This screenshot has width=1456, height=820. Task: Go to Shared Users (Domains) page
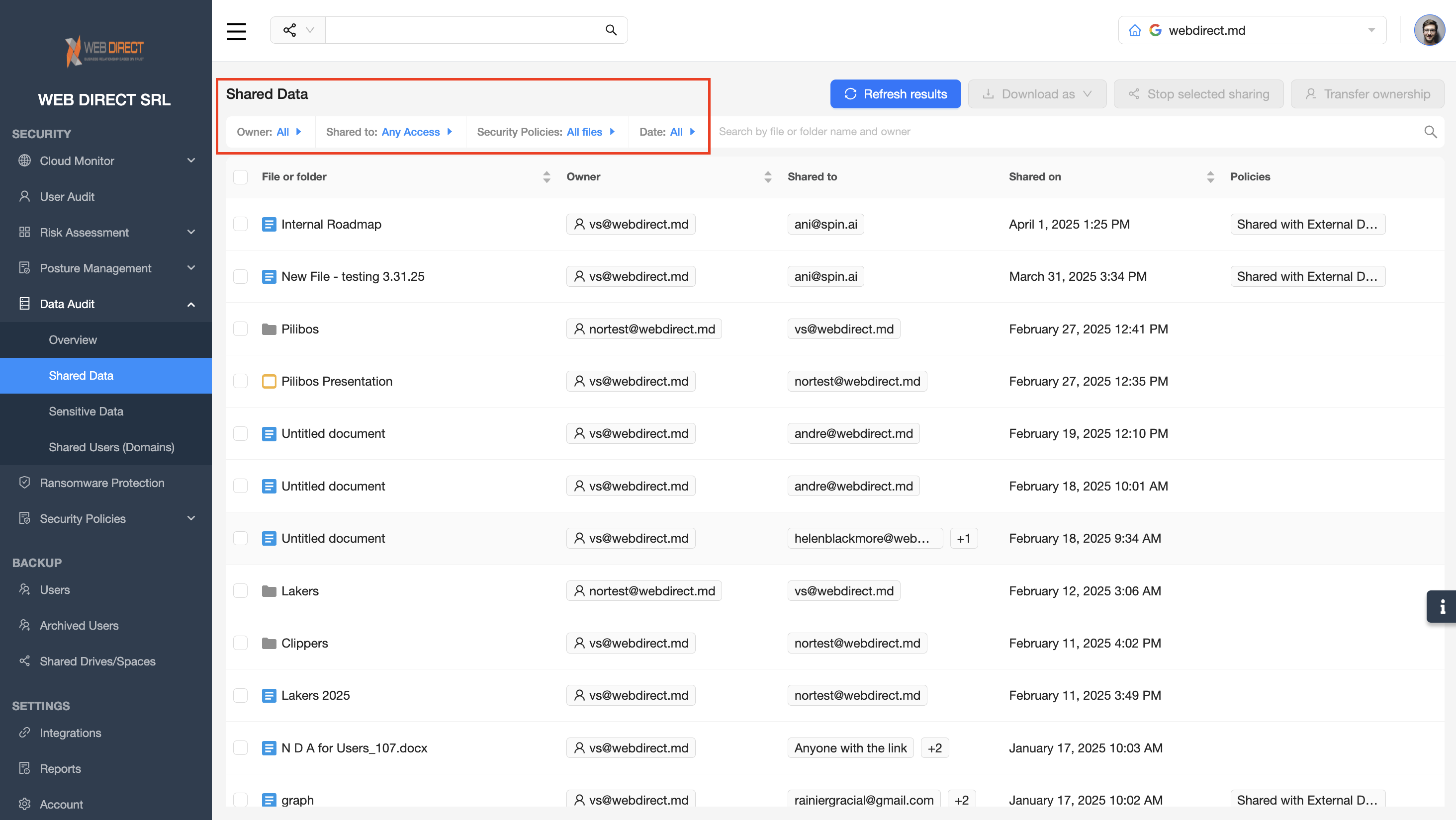coord(111,447)
